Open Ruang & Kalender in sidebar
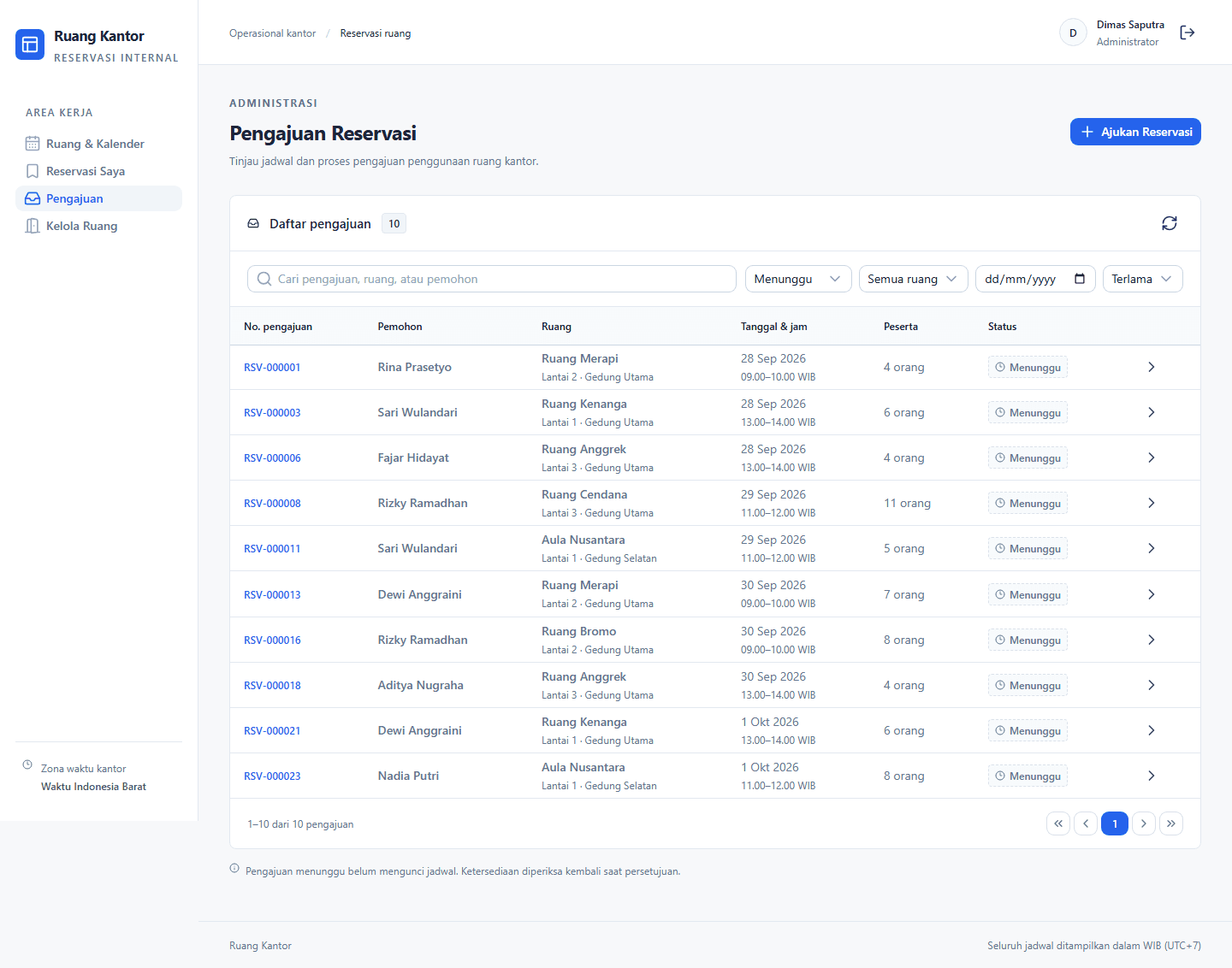This screenshot has width=1232, height=968. pyautogui.click(x=98, y=144)
